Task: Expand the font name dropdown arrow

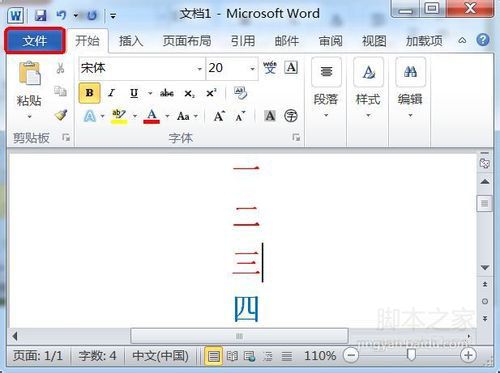Action: click(x=199, y=69)
